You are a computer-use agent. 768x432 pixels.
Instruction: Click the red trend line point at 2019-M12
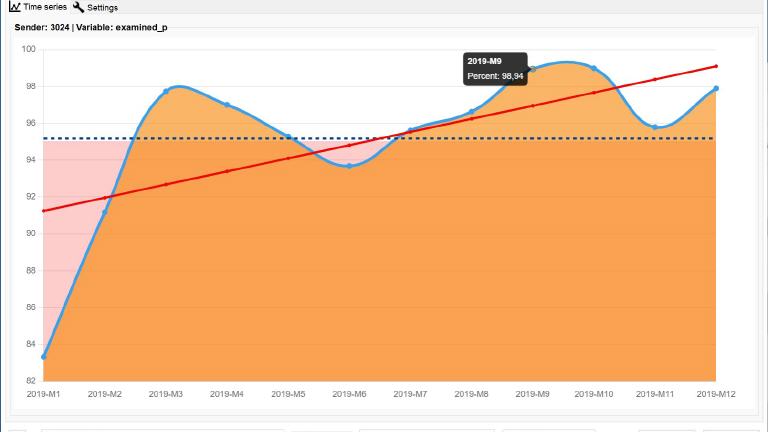tap(716, 66)
